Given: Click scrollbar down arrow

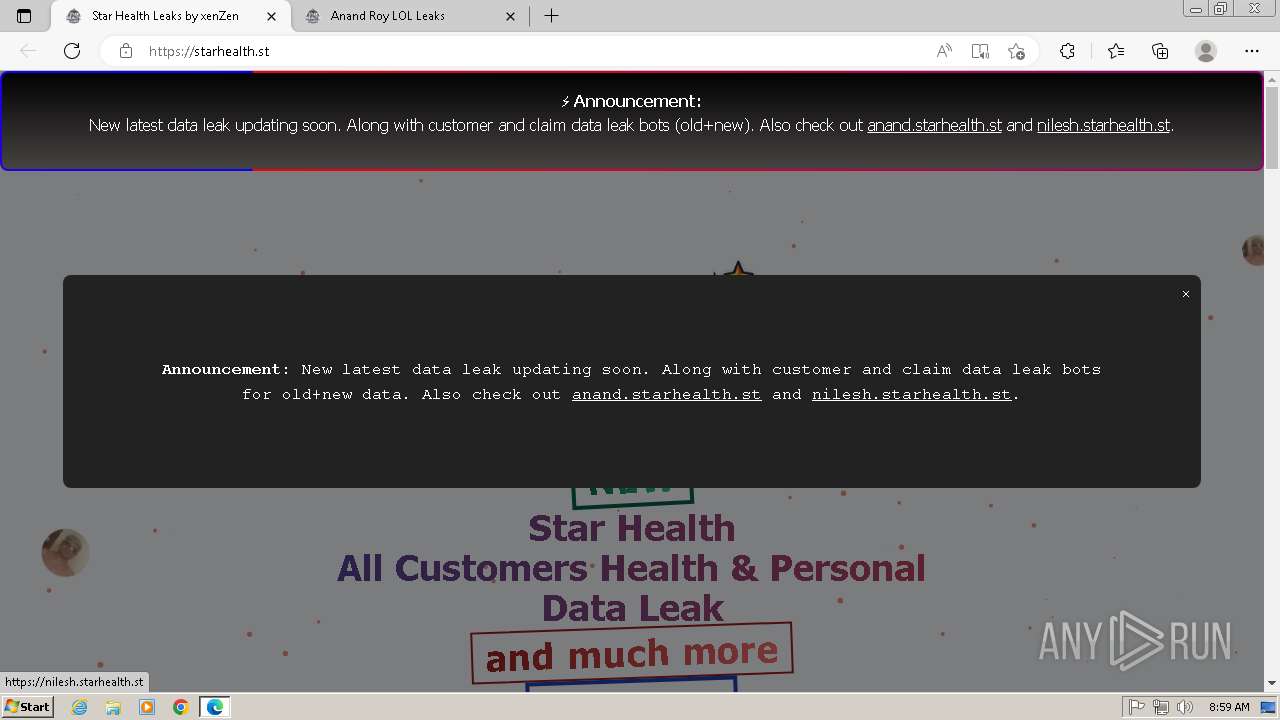Looking at the screenshot, I should (x=1272, y=683).
